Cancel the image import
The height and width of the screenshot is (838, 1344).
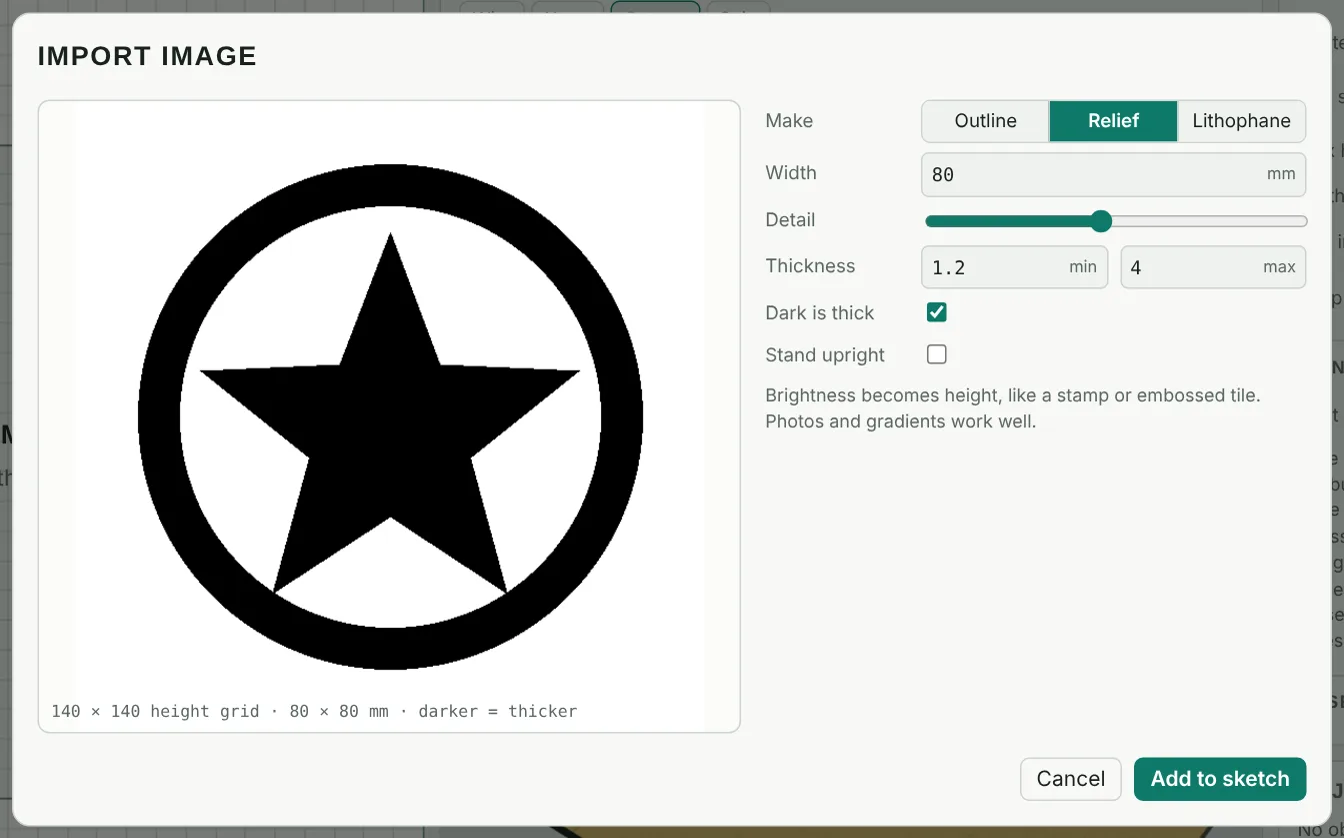(1071, 779)
